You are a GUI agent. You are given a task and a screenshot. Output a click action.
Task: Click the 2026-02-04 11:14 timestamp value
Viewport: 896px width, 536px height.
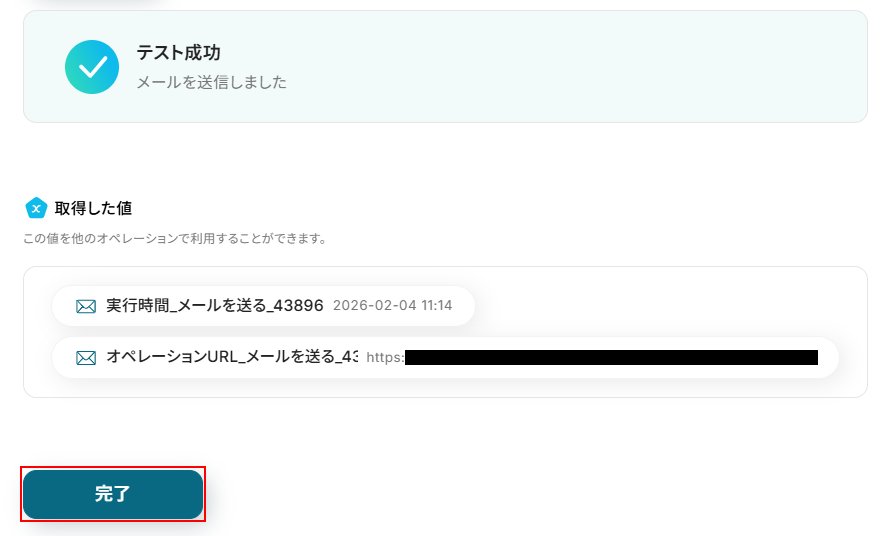tap(393, 306)
